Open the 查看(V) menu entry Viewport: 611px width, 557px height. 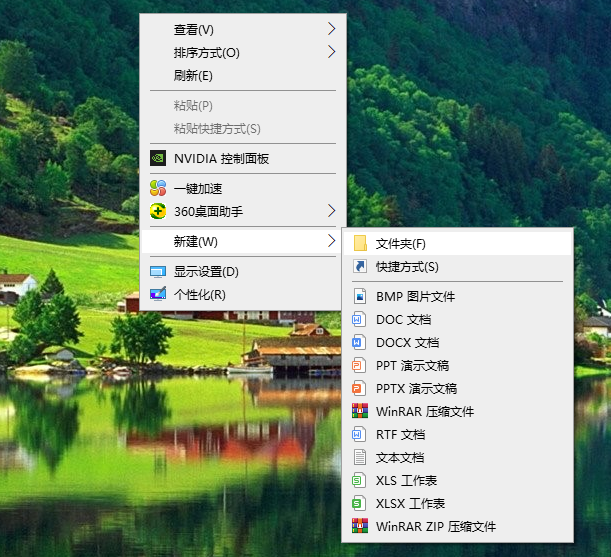(243, 29)
